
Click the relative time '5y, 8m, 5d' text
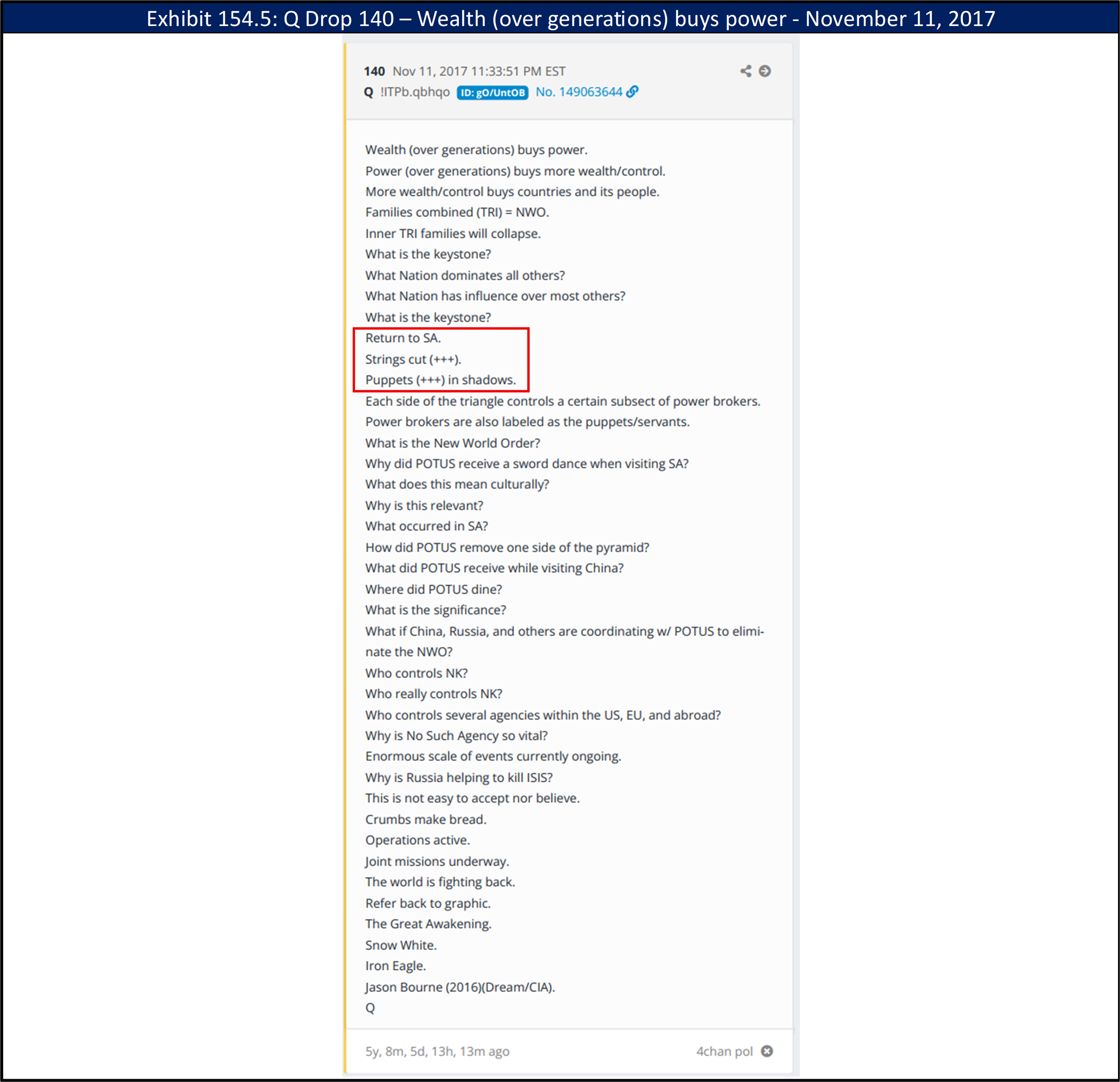[437, 1051]
